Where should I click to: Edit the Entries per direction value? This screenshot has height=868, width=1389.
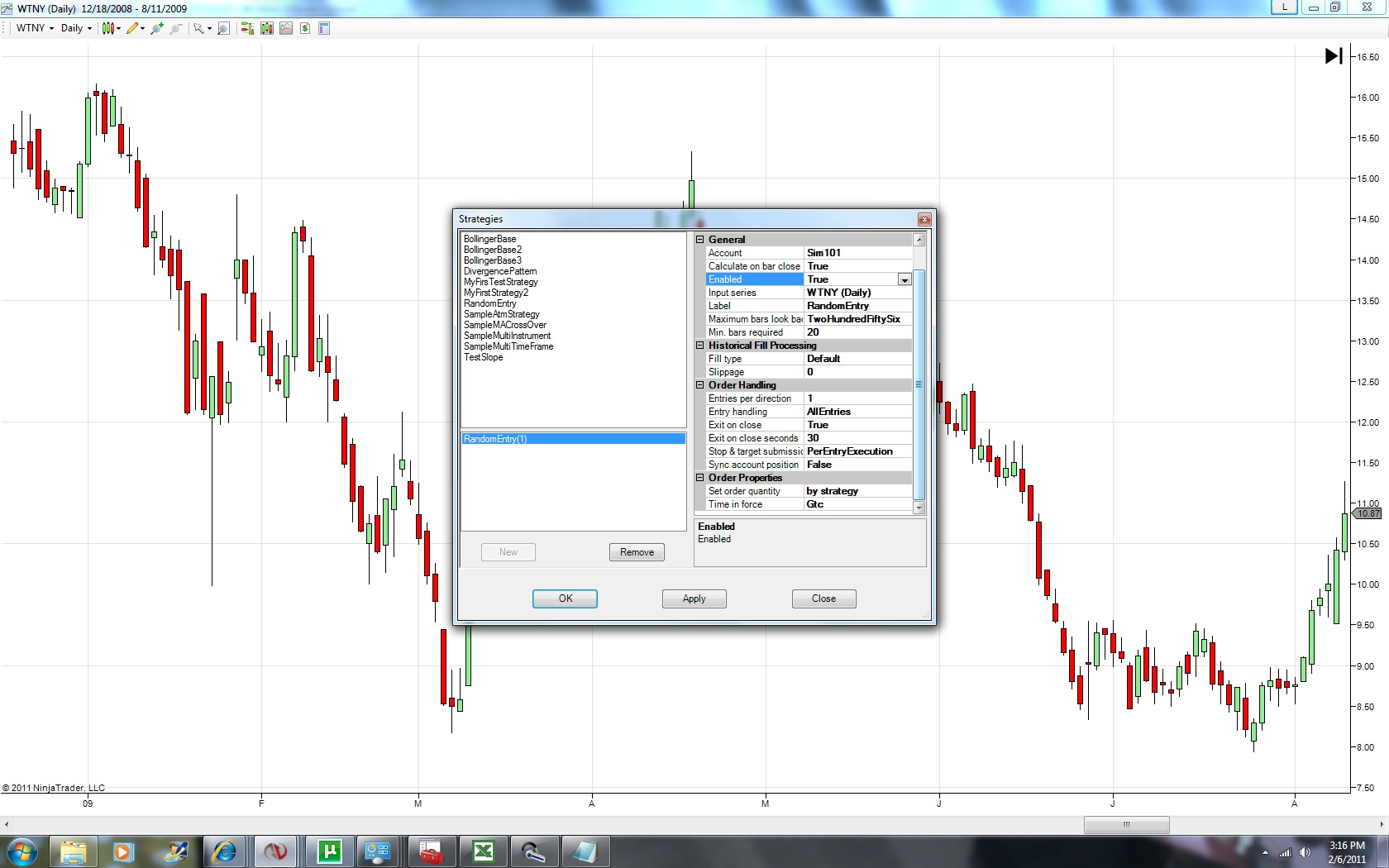point(858,398)
